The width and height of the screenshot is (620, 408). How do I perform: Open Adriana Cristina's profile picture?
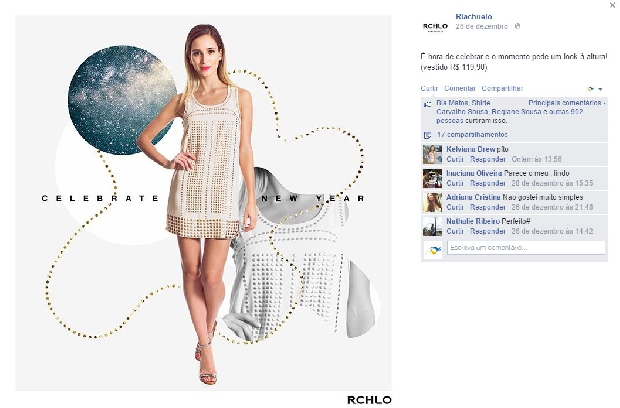pos(432,202)
